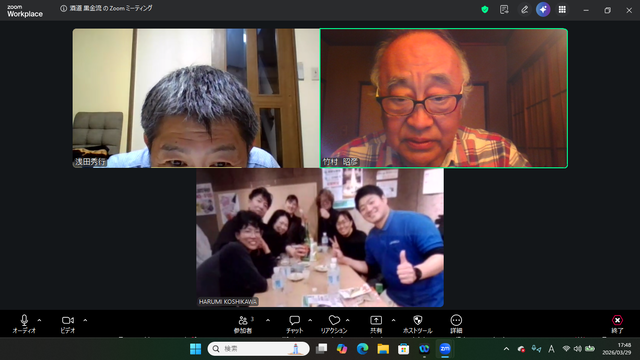The image size is (640, 360).
Task: Open the clock and date in the taskbar
Action: point(617,349)
